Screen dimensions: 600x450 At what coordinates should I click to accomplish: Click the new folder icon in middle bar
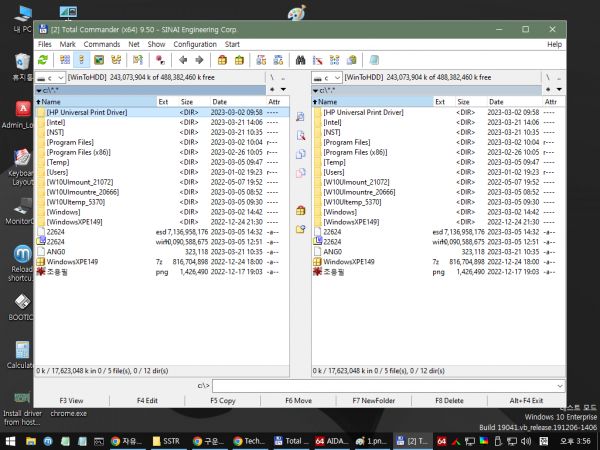(300, 229)
